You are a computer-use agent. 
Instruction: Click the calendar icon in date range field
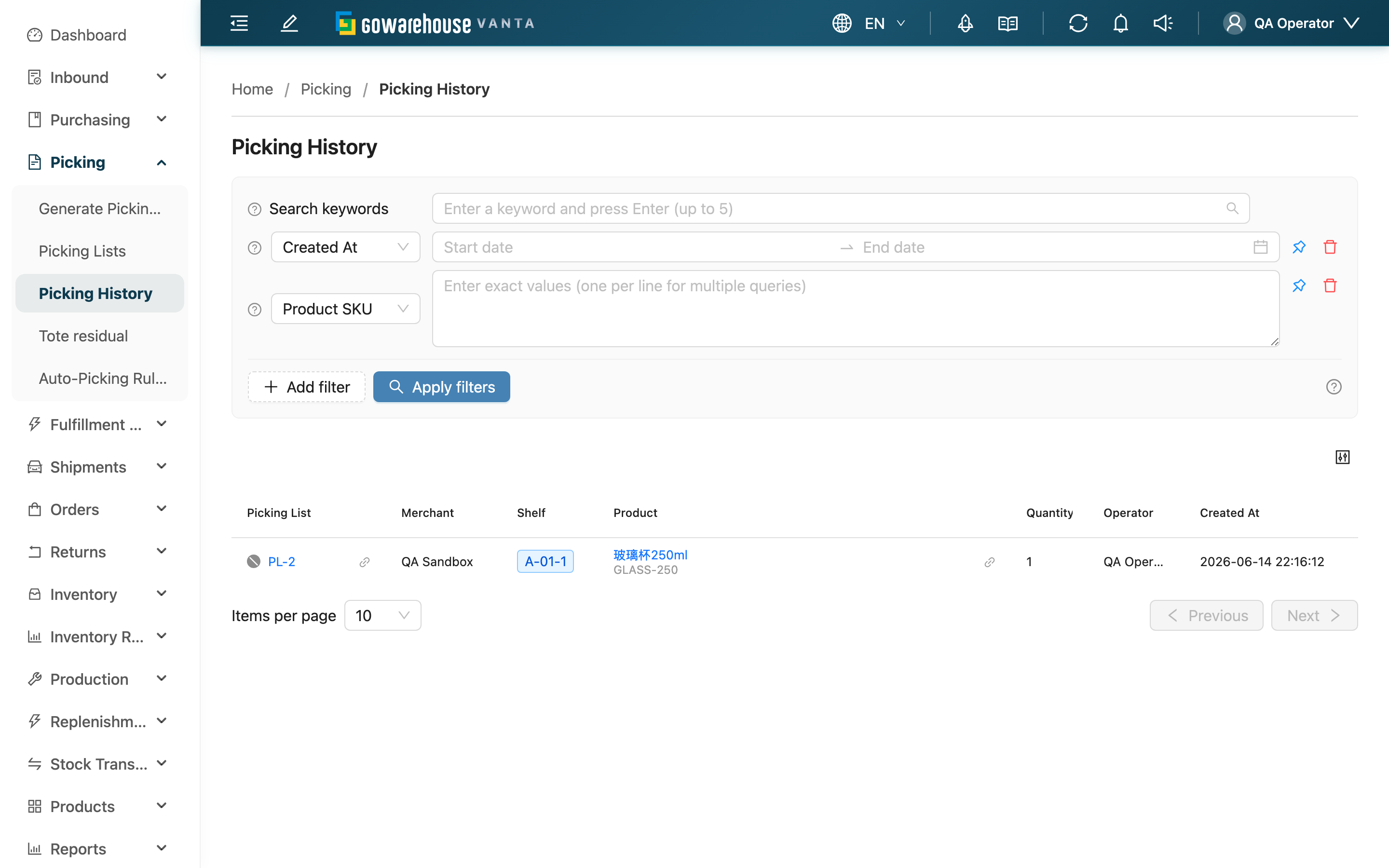[x=1260, y=247]
